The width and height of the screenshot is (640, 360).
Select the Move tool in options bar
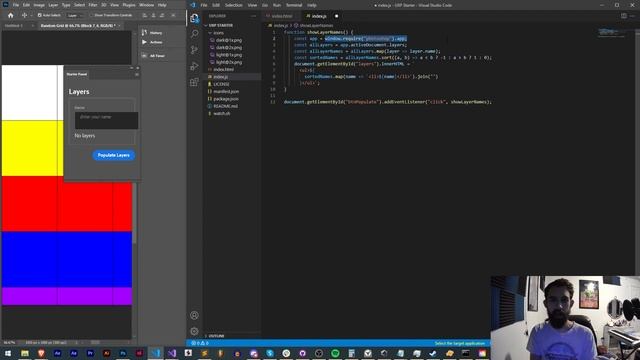click(x=24, y=15)
